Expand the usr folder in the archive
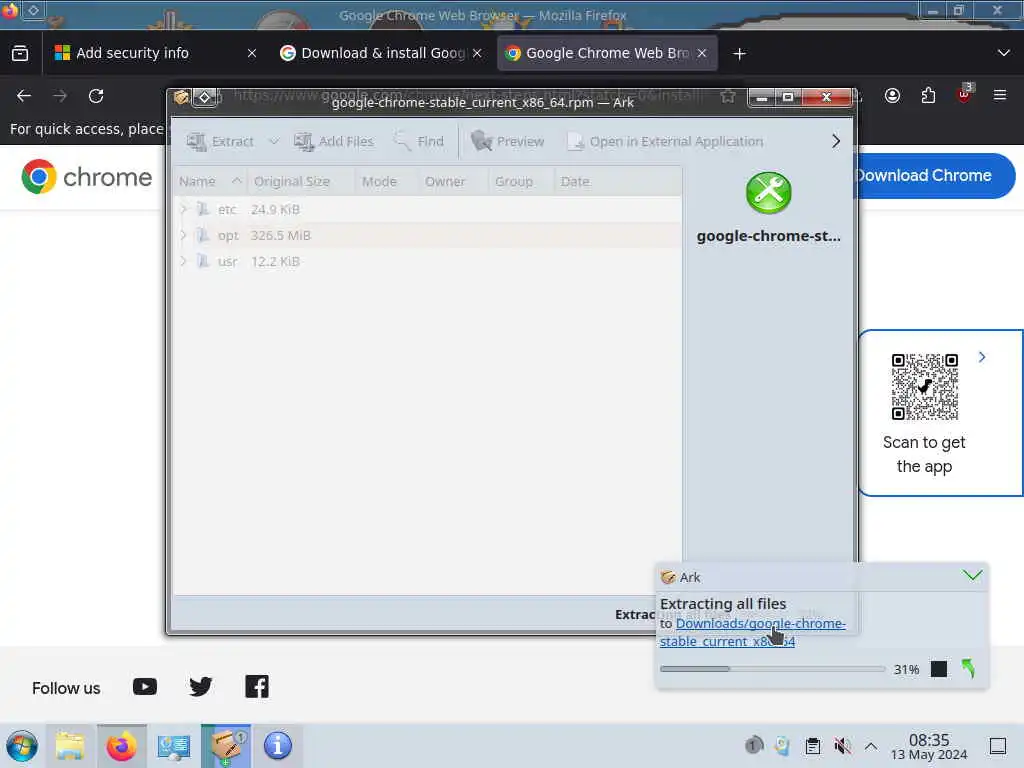 click(184, 261)
